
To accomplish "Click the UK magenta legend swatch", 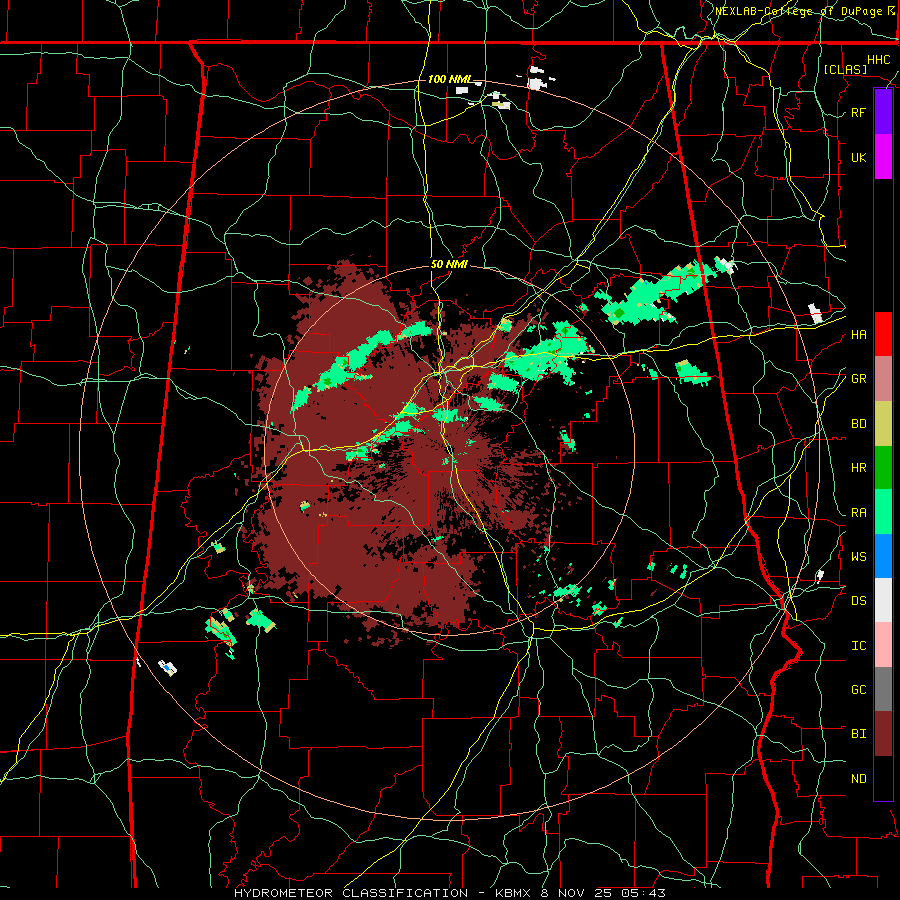I will (x=883, y=157).
